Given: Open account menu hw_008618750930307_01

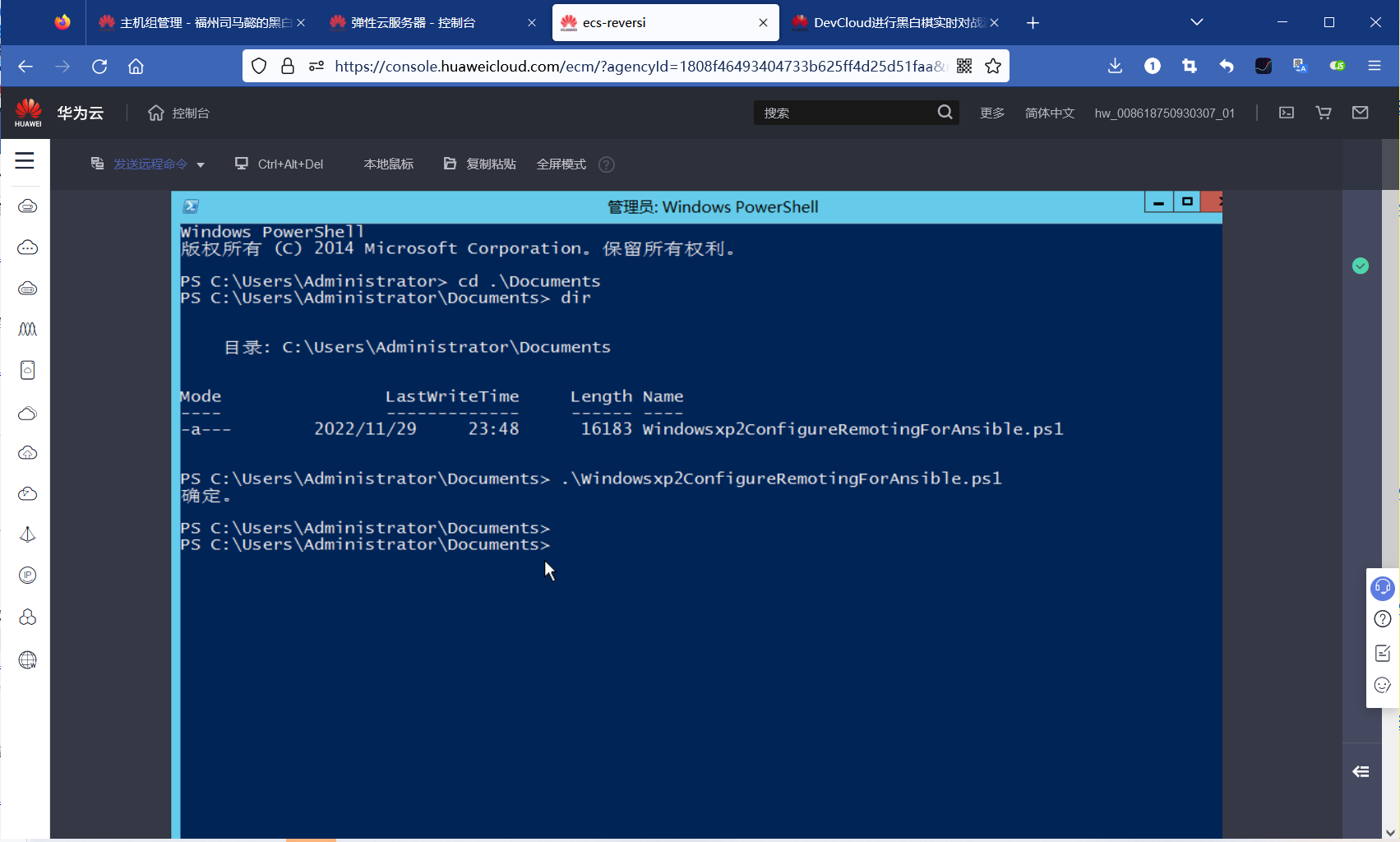Looking at the screenshot, I should [1164, 113].
